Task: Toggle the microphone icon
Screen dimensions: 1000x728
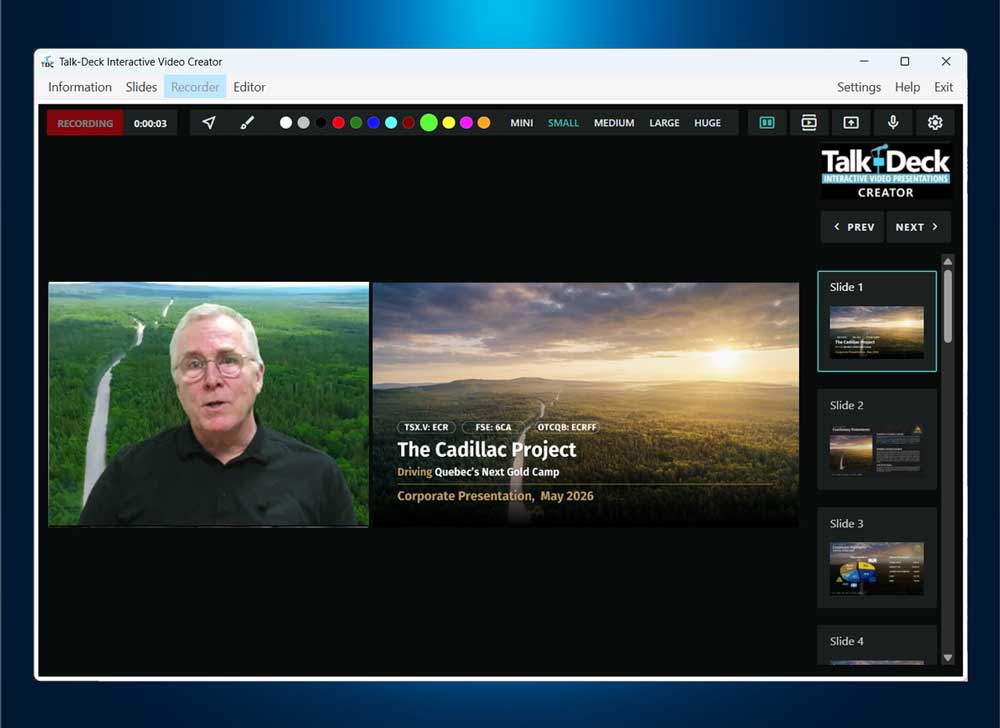Action: 893,122
